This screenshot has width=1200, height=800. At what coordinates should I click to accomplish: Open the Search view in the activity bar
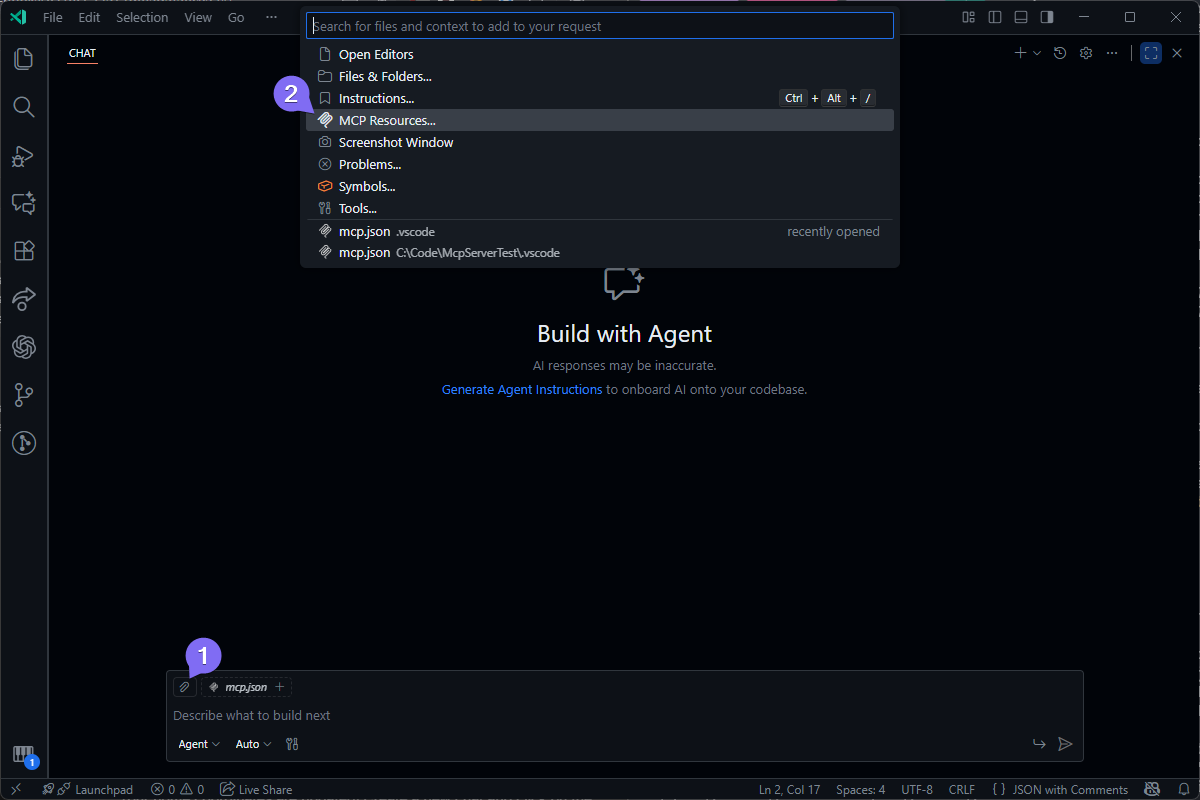(24, 107)
